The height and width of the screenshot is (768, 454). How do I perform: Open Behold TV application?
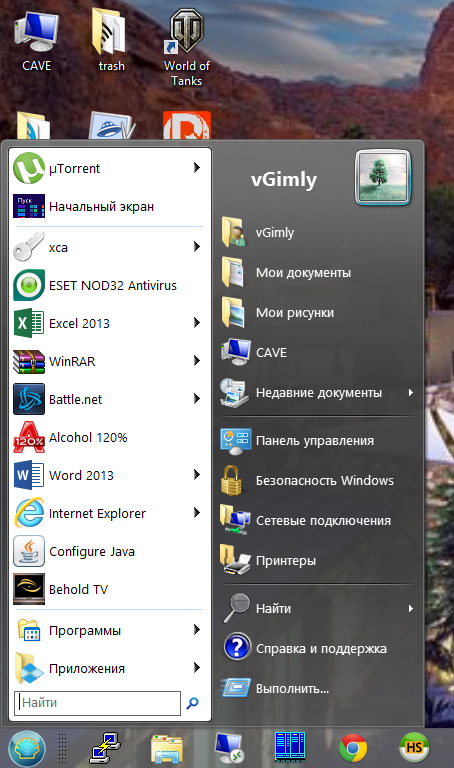tap(108, 589)
